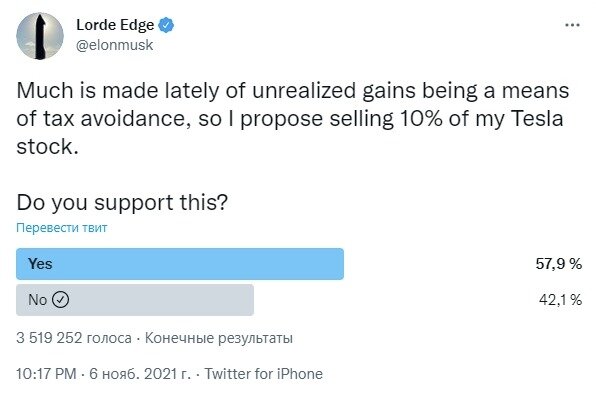Click the 3 519 252 голоса vote count
This screenshot has height=399, width=596.
[74, 338]
